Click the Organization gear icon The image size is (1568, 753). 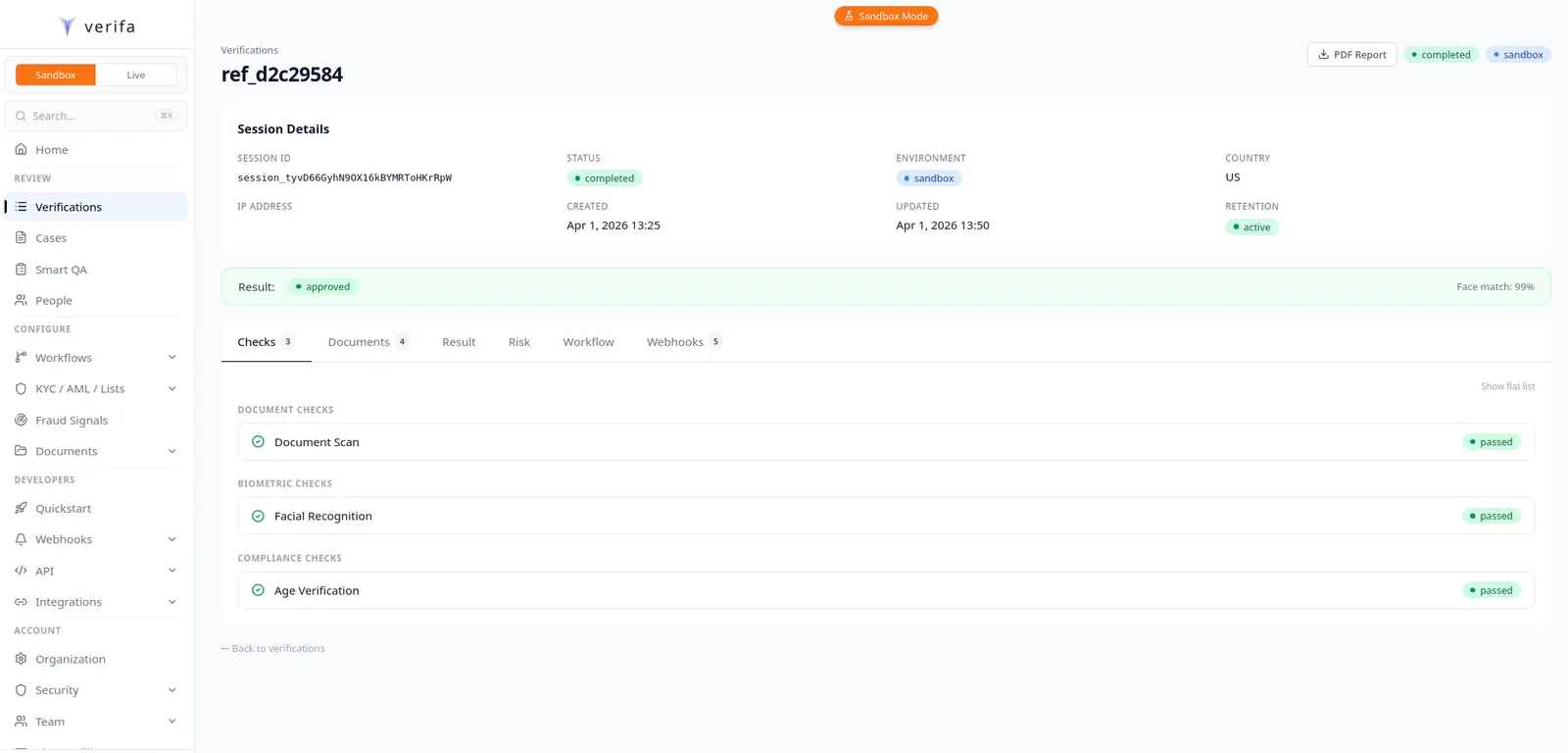(21, 659)
